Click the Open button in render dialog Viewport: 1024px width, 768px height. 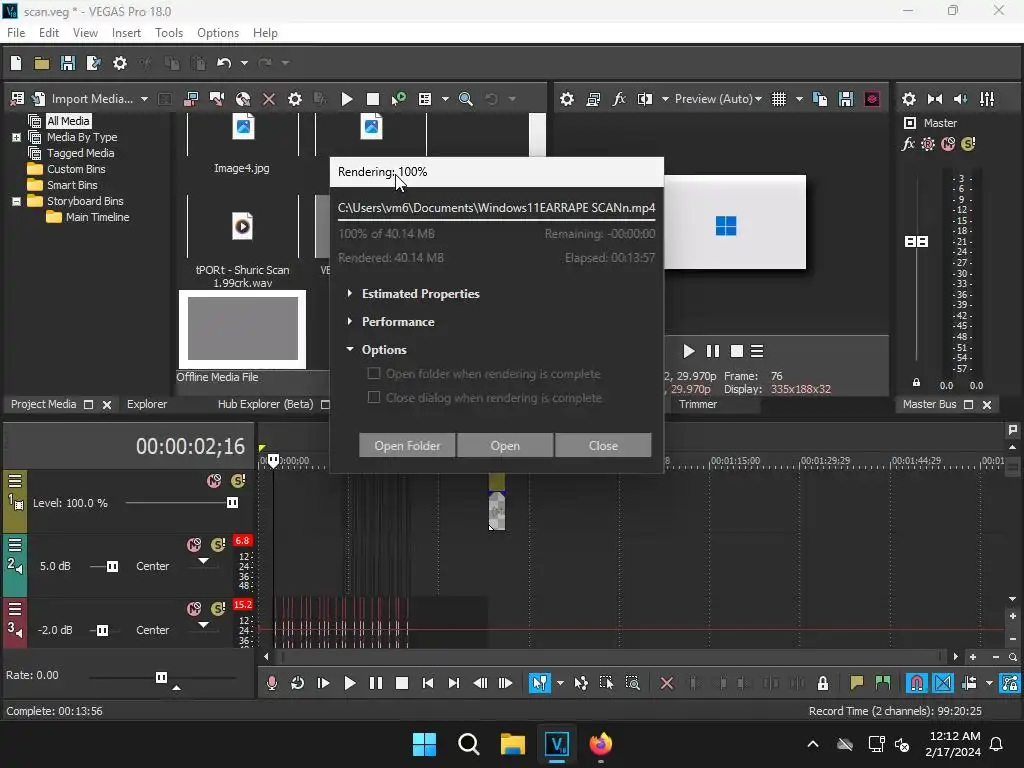[505, 445]
